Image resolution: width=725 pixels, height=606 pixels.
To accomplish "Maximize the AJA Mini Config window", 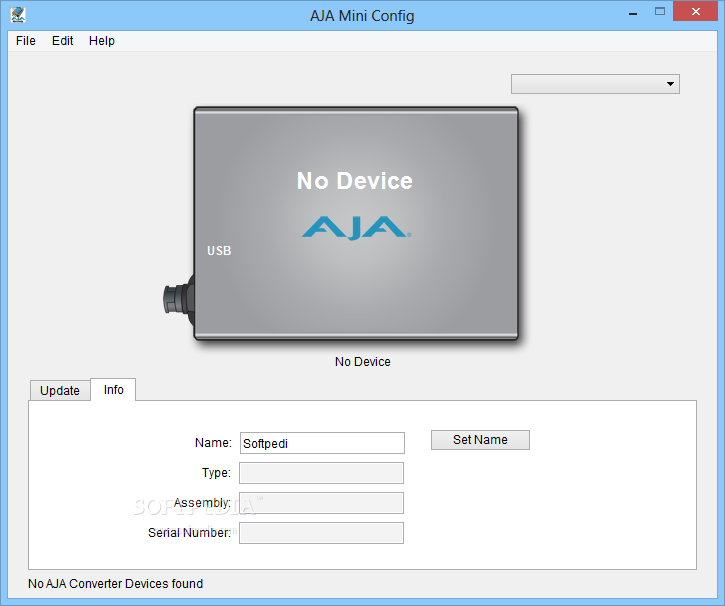I will pyautogui.click(x=660, y=12).
